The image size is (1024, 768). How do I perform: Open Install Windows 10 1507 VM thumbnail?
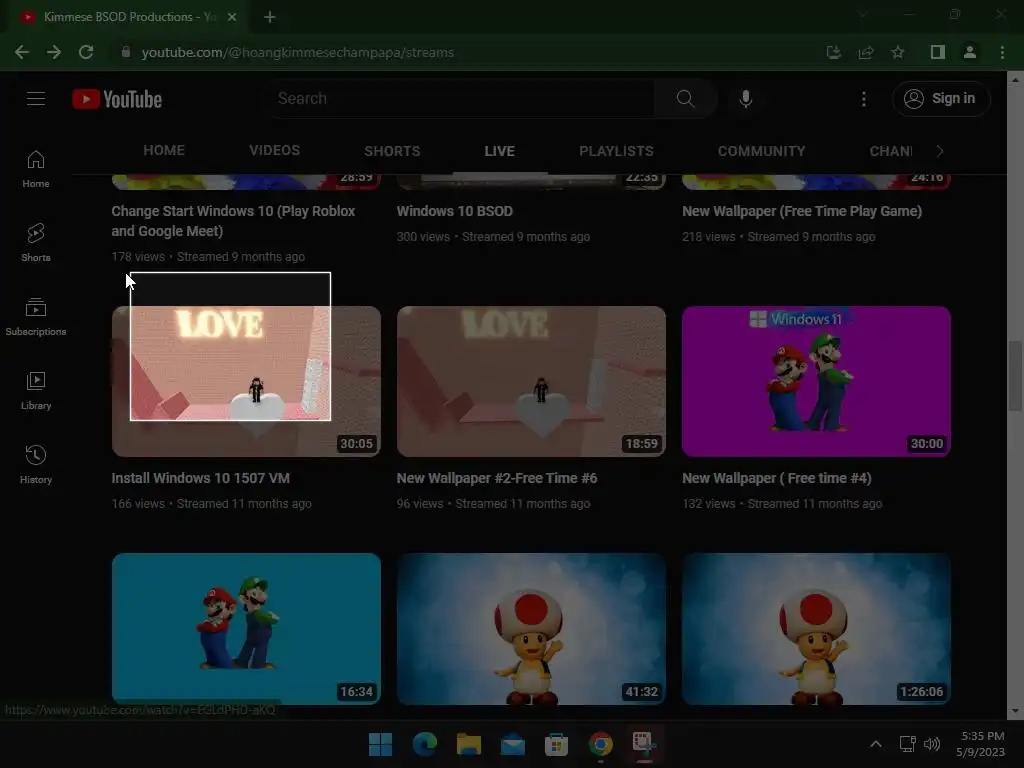click(246, 381)
